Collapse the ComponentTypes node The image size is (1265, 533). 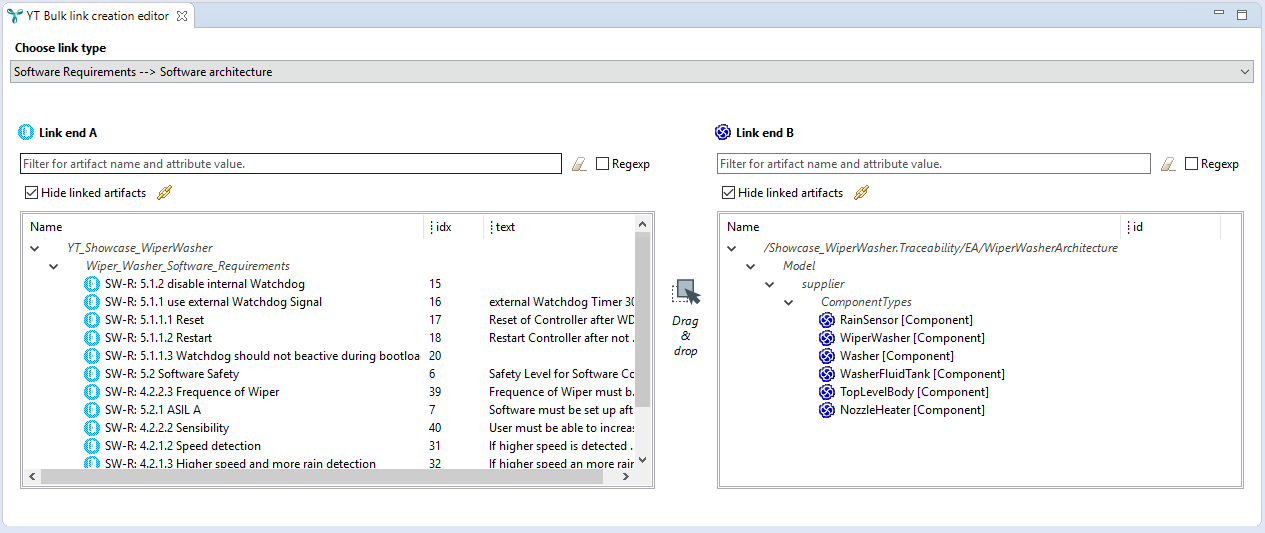[789, 302]
